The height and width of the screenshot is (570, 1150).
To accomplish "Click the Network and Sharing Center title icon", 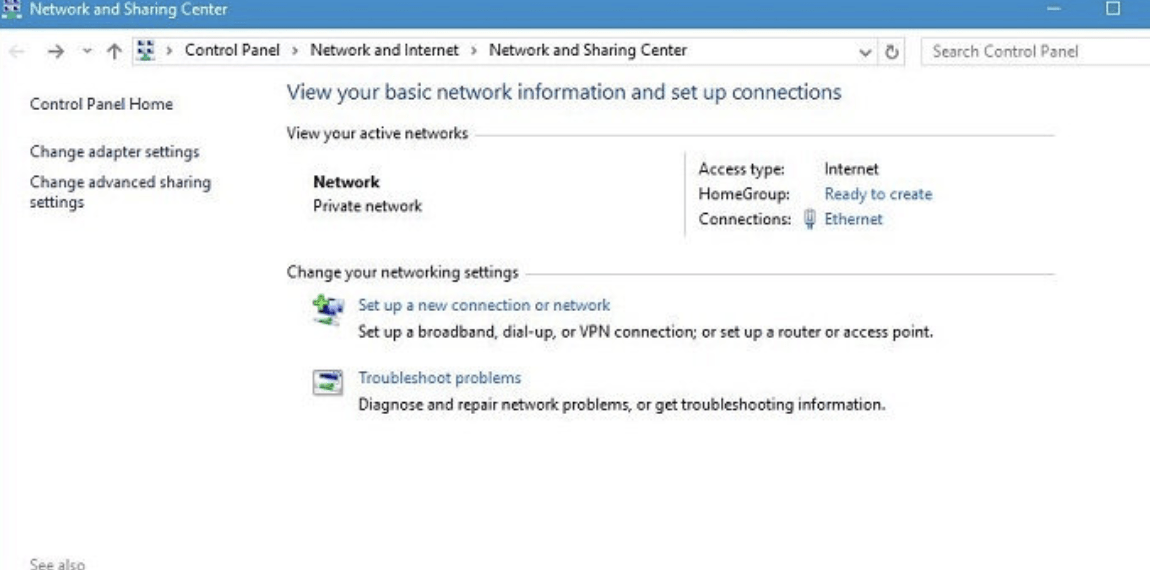I will pyautogui.click(x=12, y=9).
